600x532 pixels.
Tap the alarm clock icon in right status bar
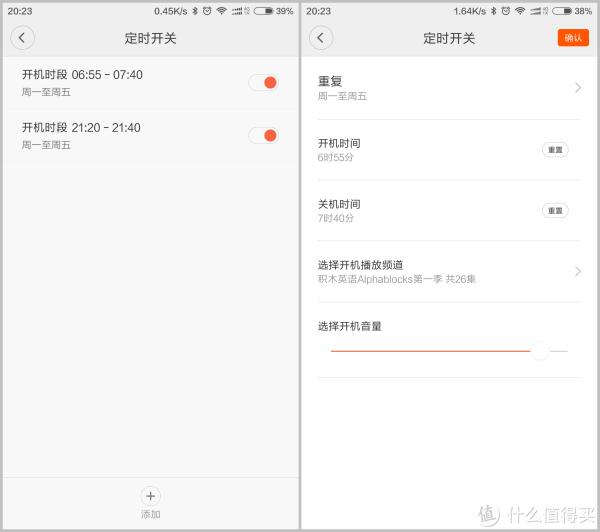(x=505, y=11)
